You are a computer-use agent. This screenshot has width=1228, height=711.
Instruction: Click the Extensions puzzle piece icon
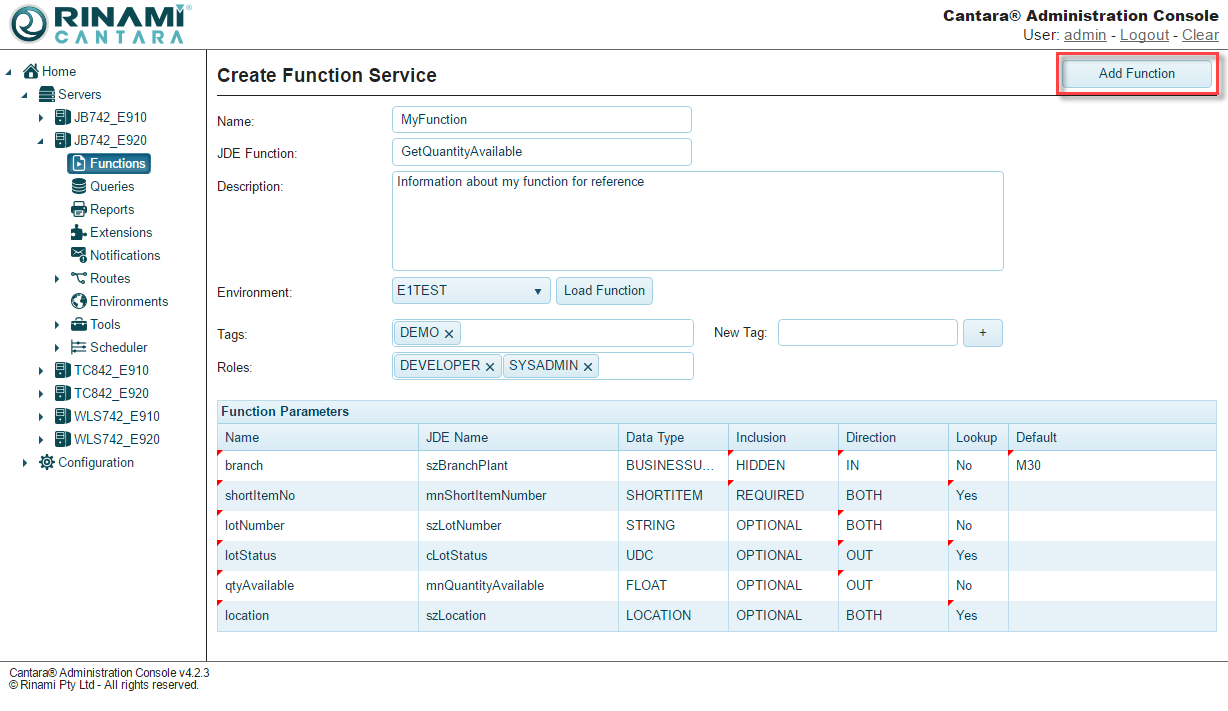coord(79,232)
